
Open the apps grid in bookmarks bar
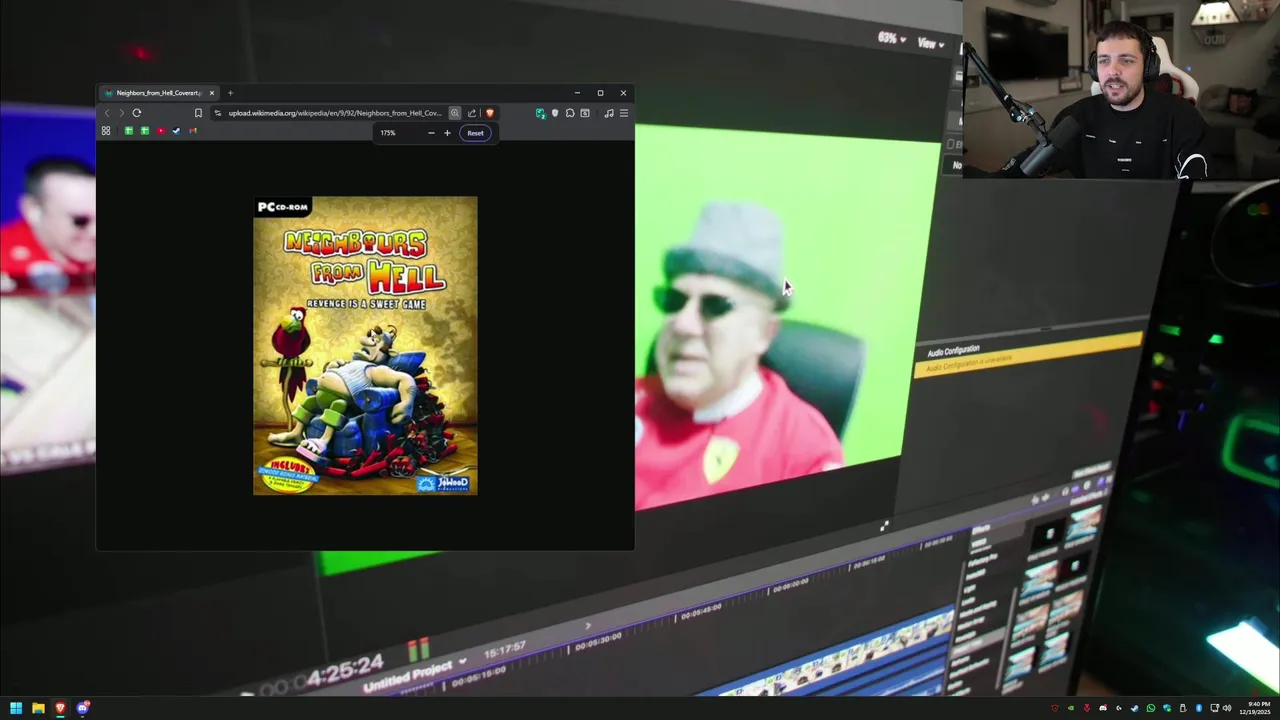pos(106,131)
